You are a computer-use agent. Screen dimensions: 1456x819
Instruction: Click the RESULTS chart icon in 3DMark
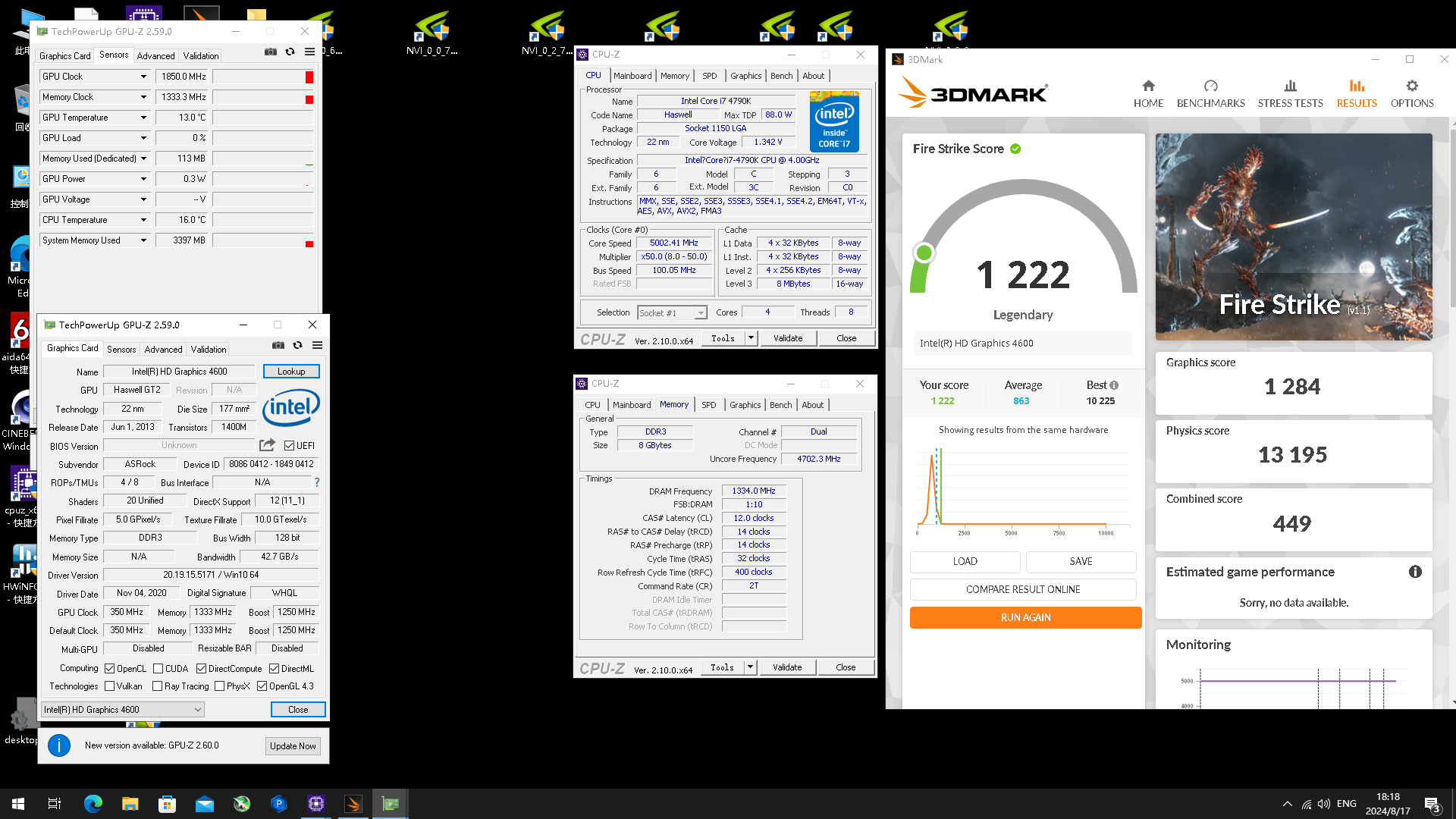(x=1357, y=86)
